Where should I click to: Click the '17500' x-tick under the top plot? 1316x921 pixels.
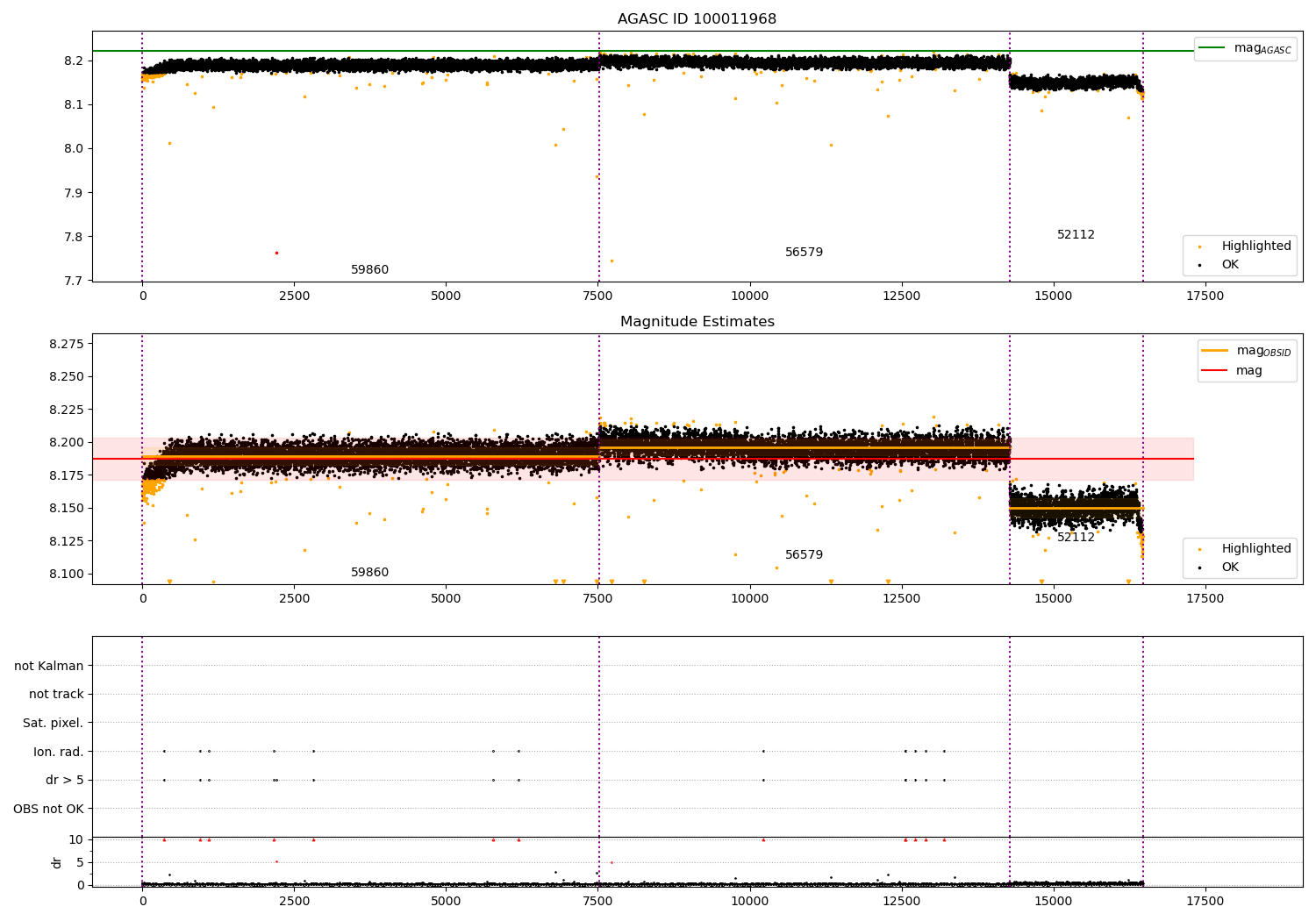tap(1205, 296)
